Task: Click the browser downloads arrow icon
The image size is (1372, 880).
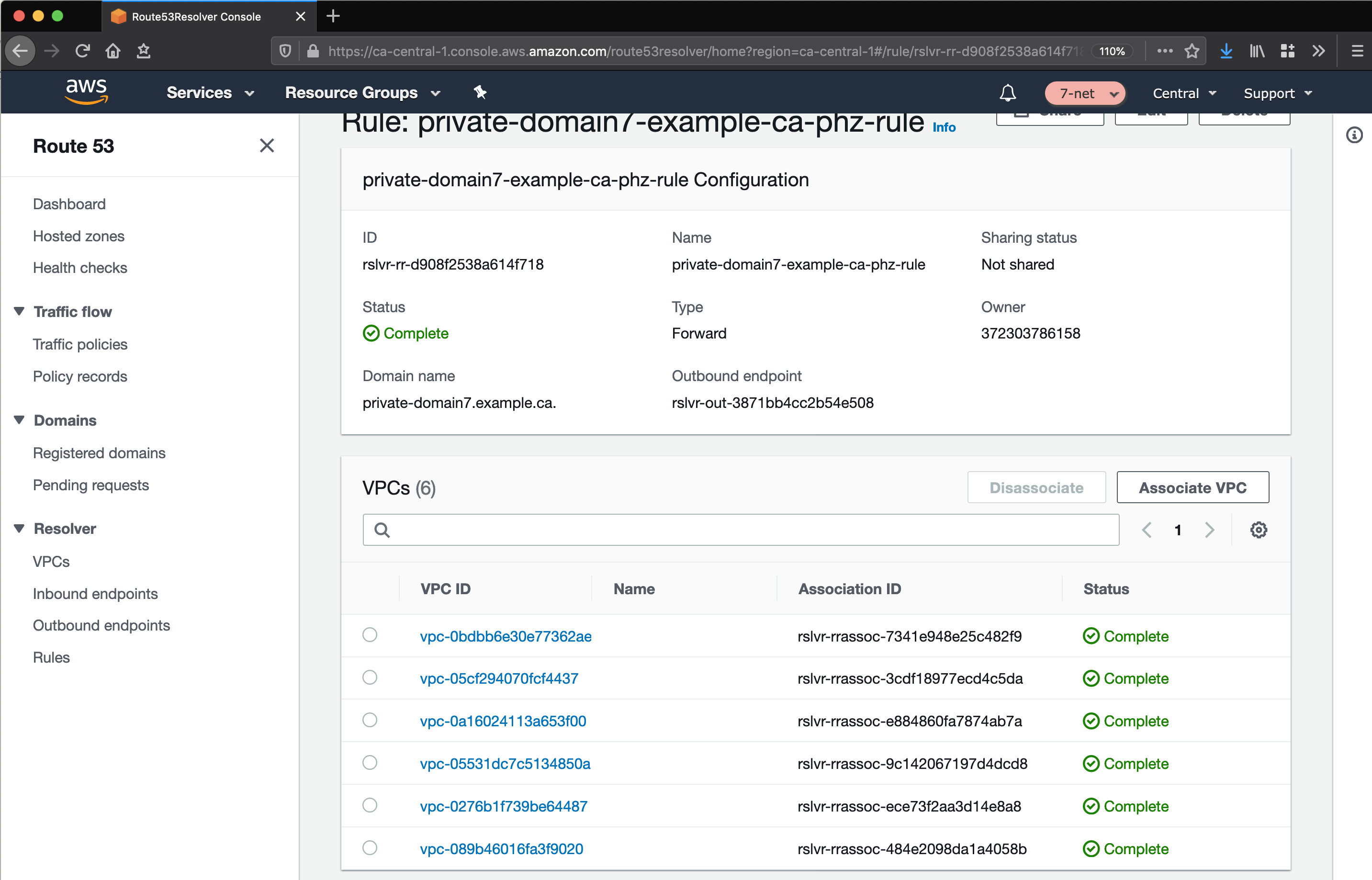Action: [1226, 51]
